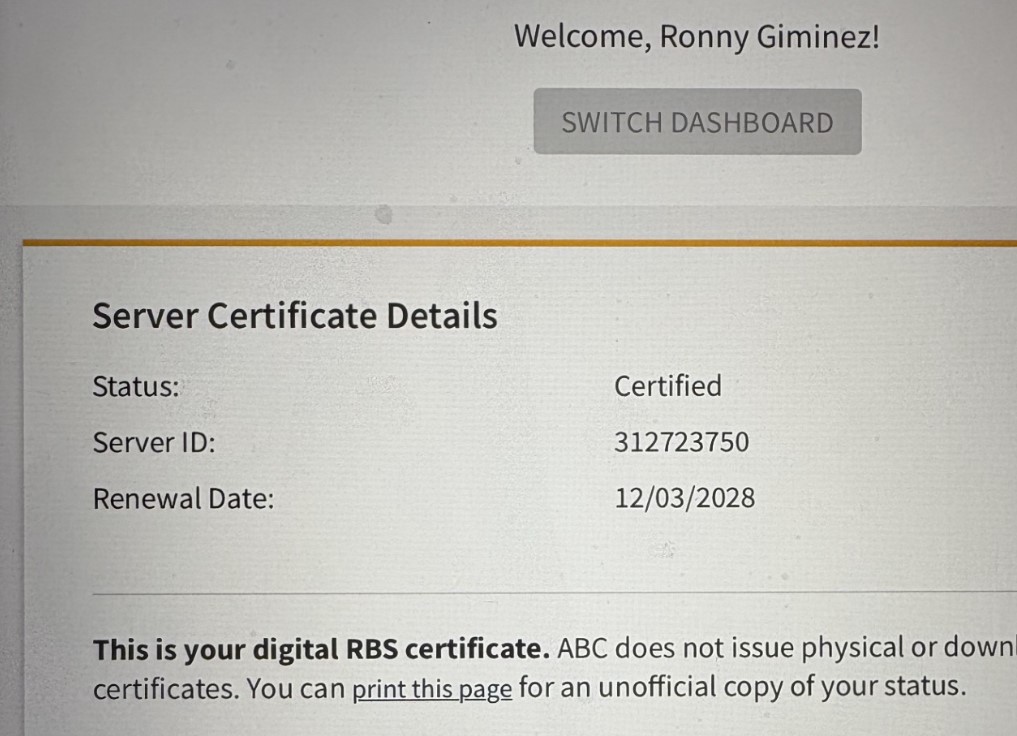Click the bold 'This is your digital RBS certificate.' text
The width and height of the screenshot is (1017, 736).
321,649
